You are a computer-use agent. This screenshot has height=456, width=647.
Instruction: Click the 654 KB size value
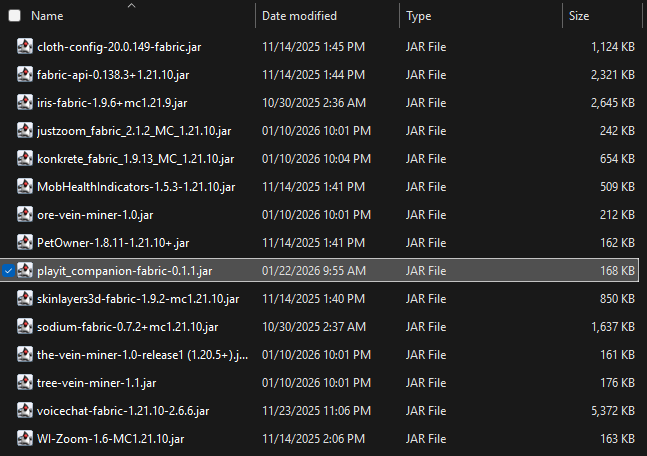(617, 159)
